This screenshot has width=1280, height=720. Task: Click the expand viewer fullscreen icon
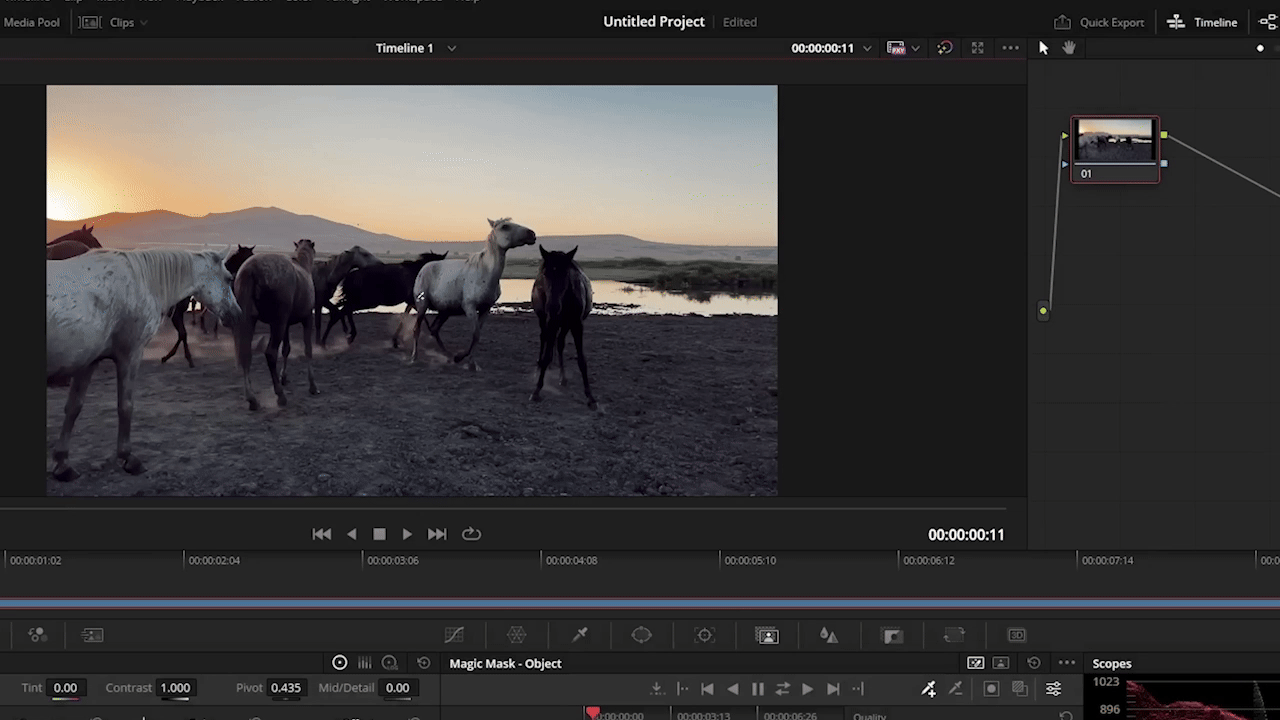tap(978, 48)
